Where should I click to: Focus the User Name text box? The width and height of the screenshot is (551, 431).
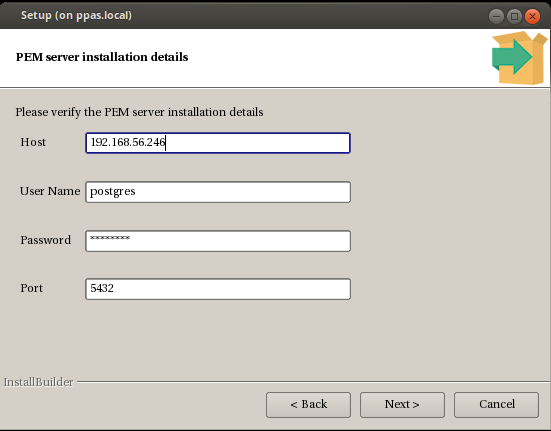point(218,192)
